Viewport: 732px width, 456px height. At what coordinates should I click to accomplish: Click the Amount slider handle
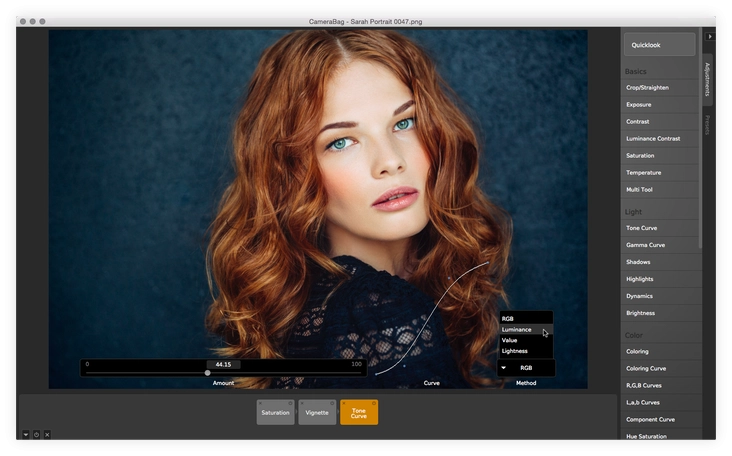coord(208,373)
